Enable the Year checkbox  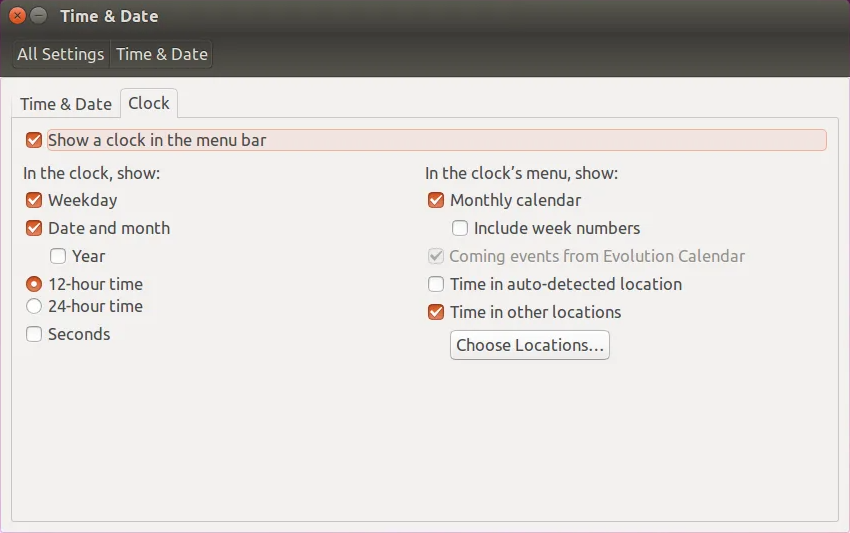point(57,256)
